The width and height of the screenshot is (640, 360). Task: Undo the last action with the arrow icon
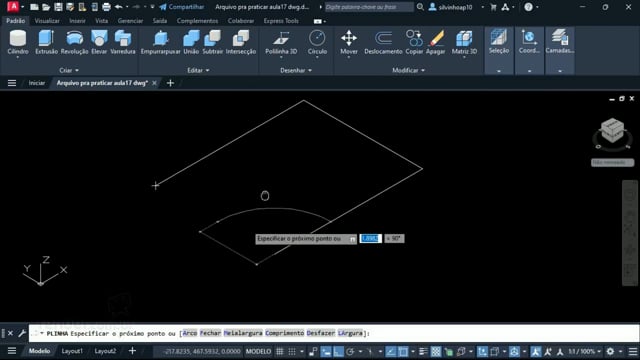119,7
